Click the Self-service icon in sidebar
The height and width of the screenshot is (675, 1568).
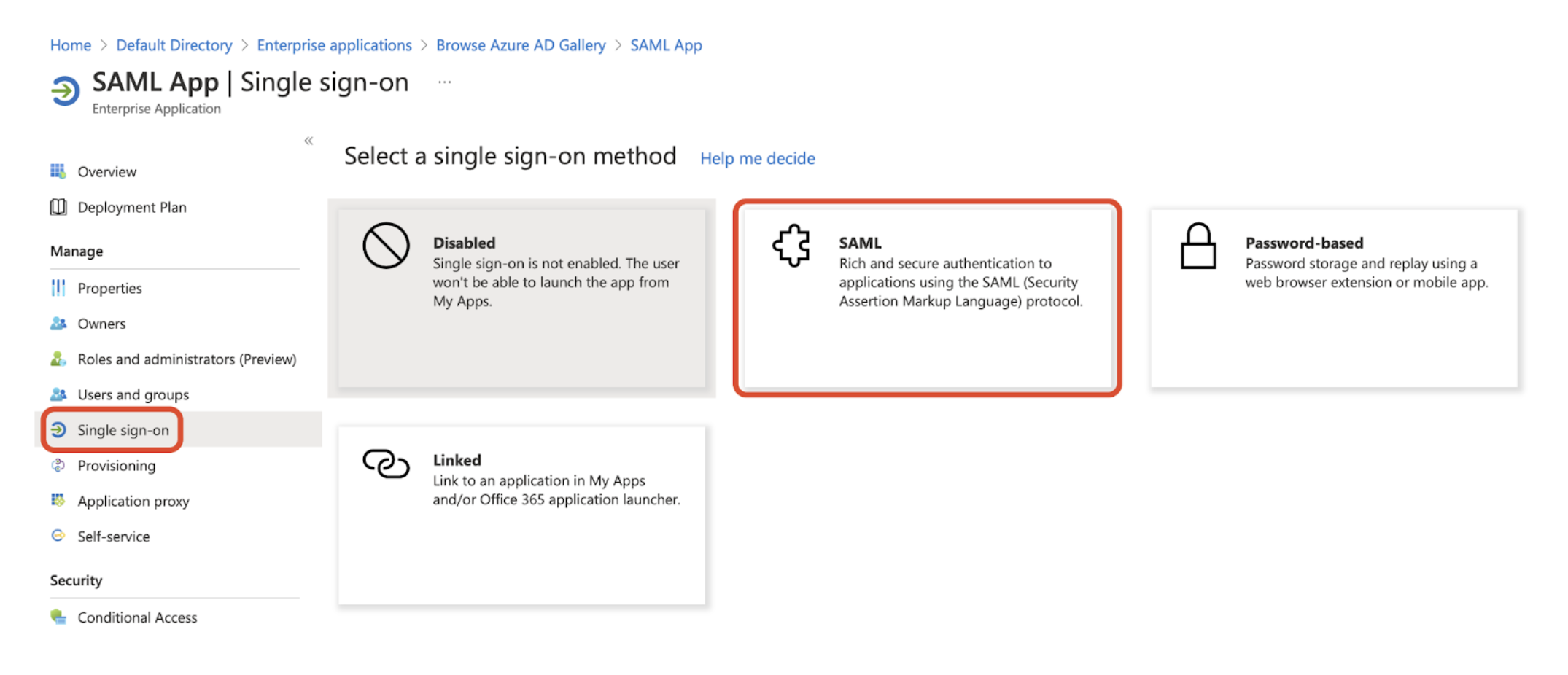[x=58, y=536]
